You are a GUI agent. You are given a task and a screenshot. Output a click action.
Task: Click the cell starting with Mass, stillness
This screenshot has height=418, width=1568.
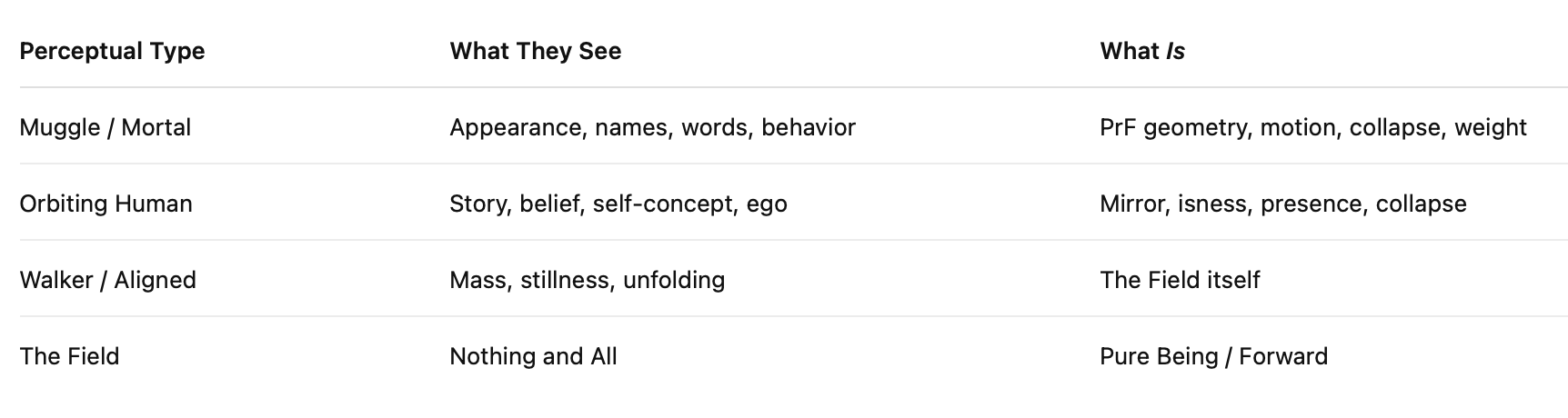587,280
